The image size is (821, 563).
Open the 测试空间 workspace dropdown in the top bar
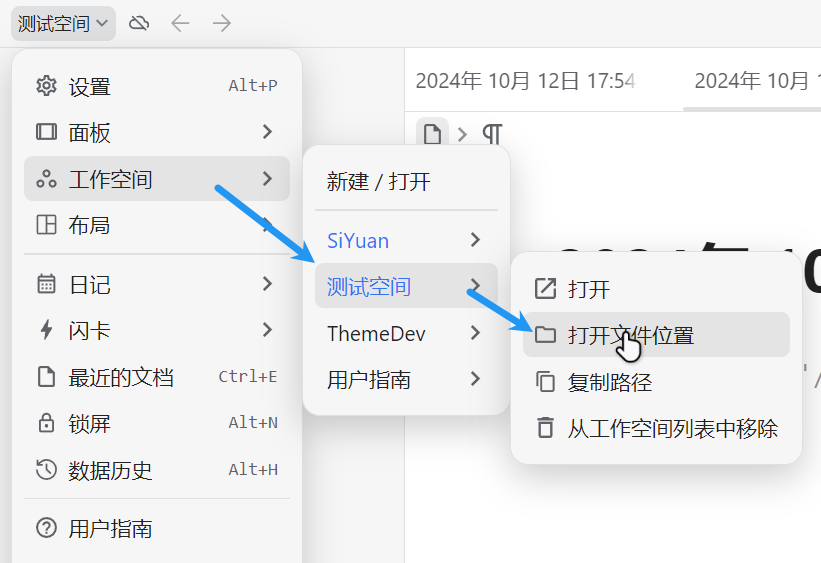coord(63,24)
